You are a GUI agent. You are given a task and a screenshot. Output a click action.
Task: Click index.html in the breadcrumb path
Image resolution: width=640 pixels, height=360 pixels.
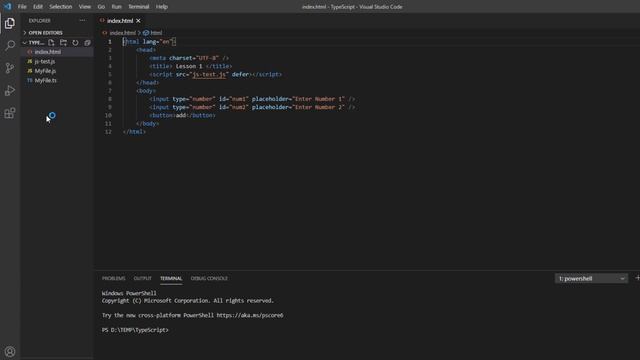tap(122, 33)
